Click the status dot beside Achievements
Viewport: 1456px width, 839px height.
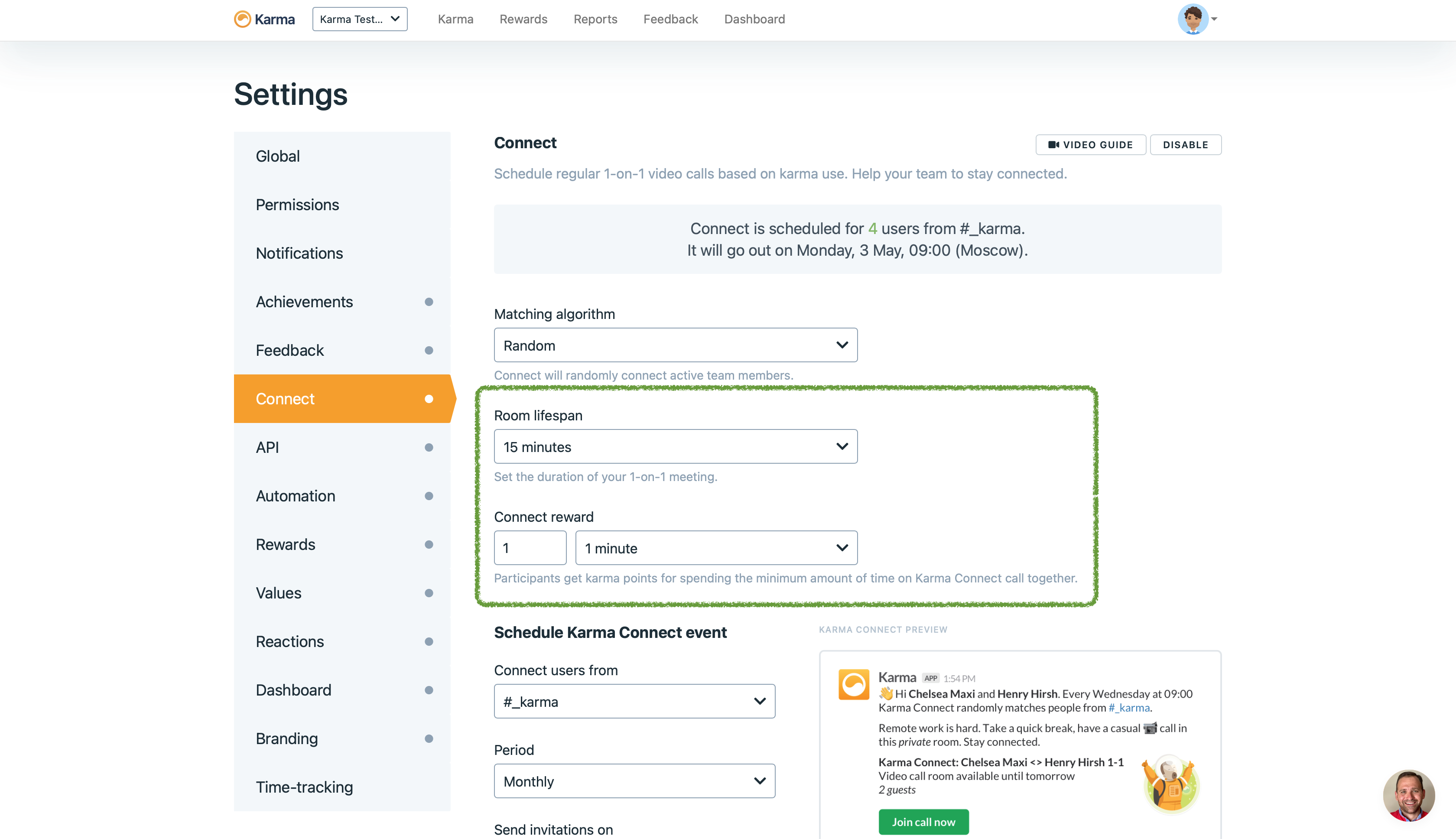pos(429,301)
